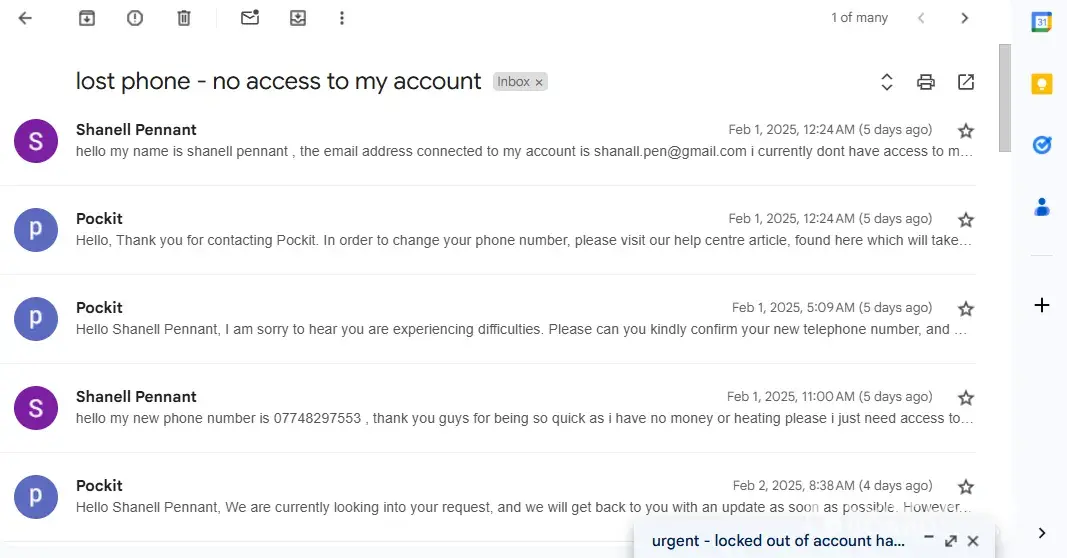Hide the side panel with chevron
1067x558 pixels.
(1042, 533)
